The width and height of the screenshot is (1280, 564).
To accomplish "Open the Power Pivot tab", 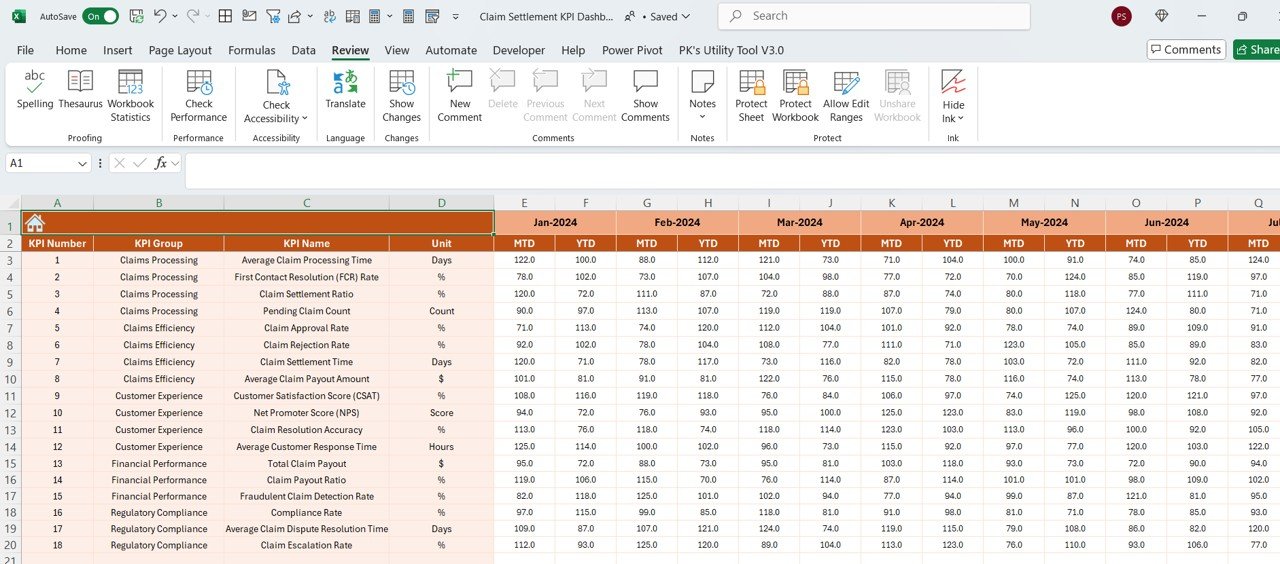I will pyautogui.click(x=632, y=50).
